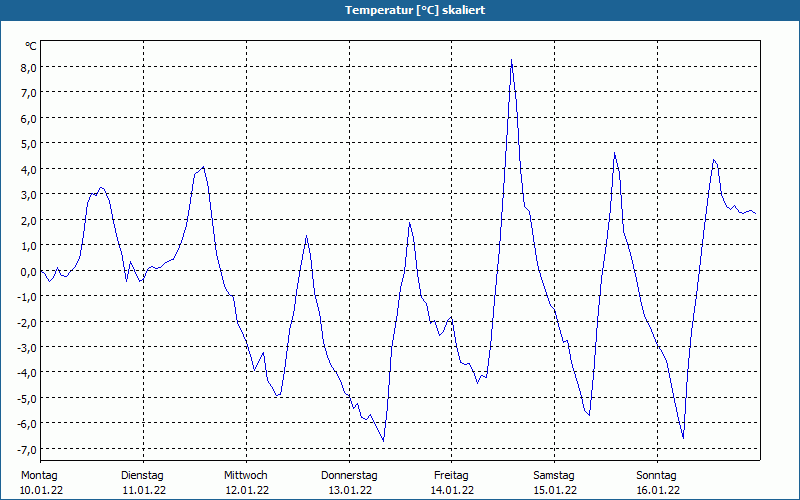Select the -1,0 y-axis label

click(27, 297)
